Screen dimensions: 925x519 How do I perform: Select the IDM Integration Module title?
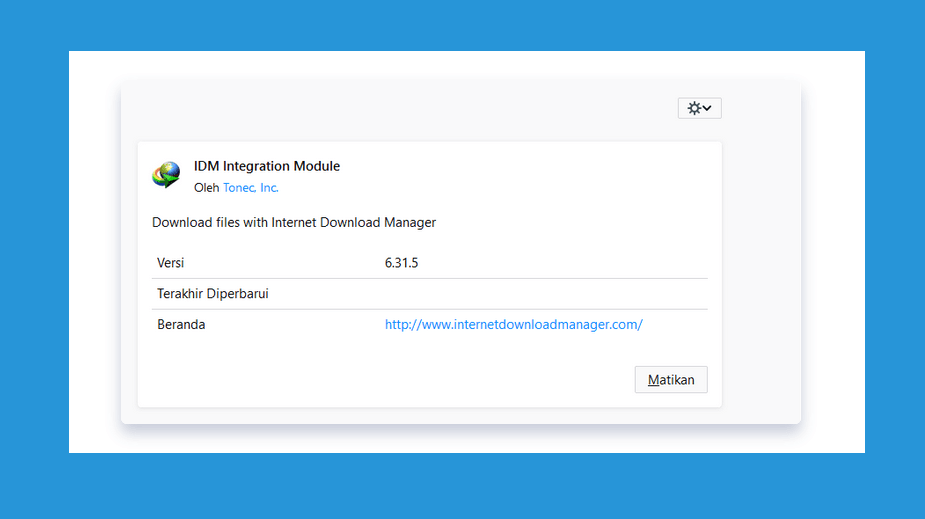tap(267, 166)
